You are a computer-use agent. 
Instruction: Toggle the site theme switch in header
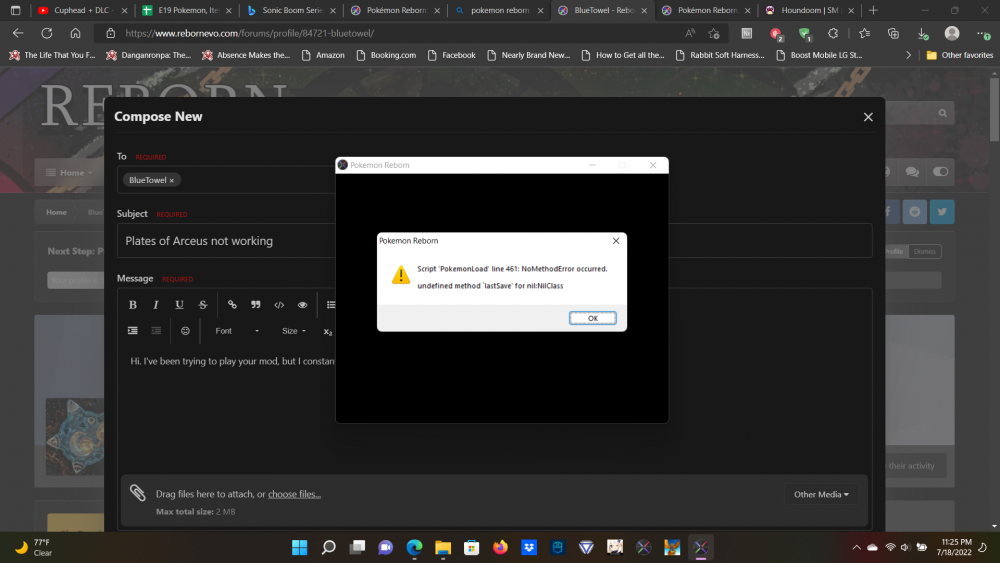940,172
